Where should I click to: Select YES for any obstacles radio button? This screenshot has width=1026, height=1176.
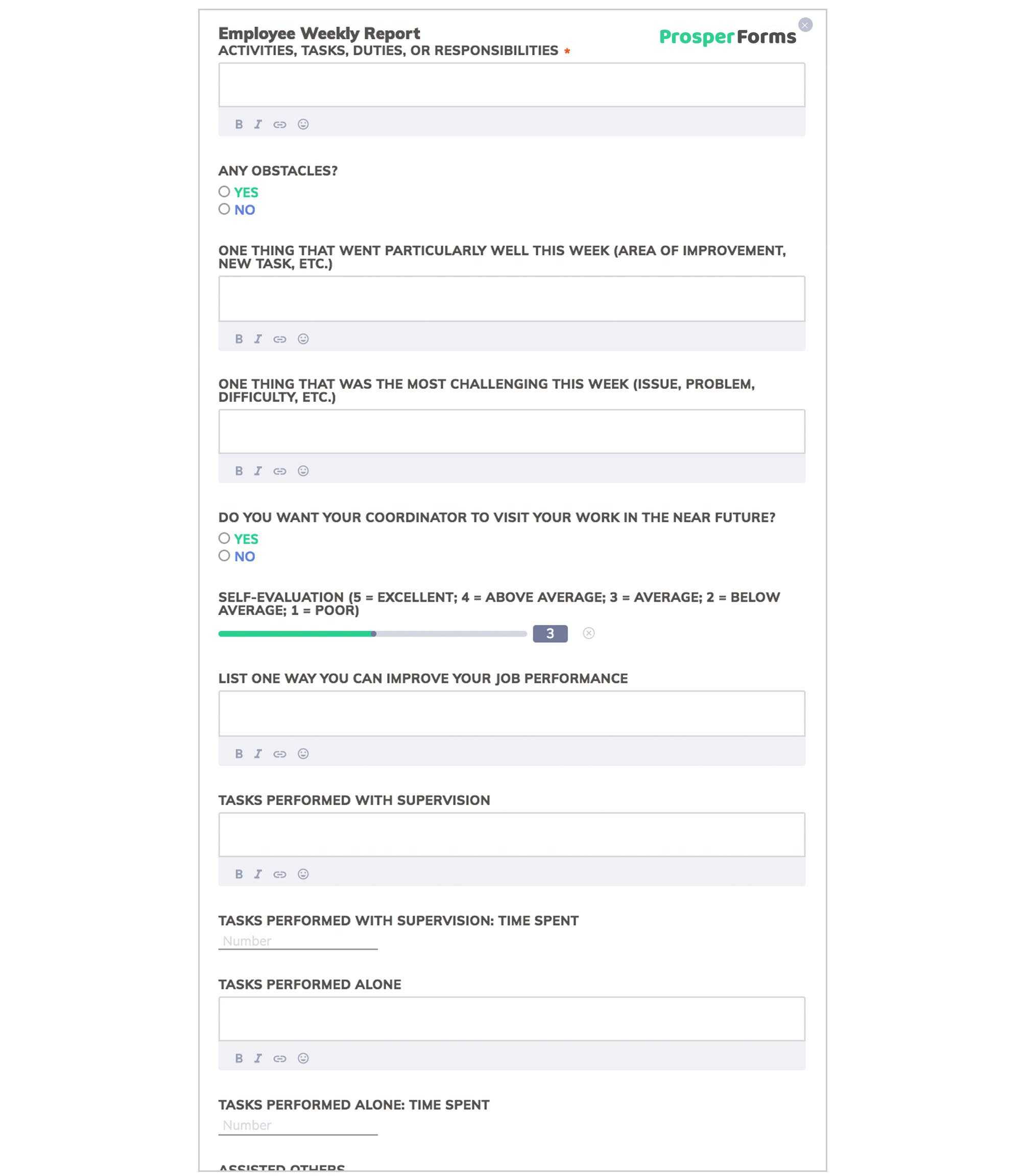[x=224, y=192]
